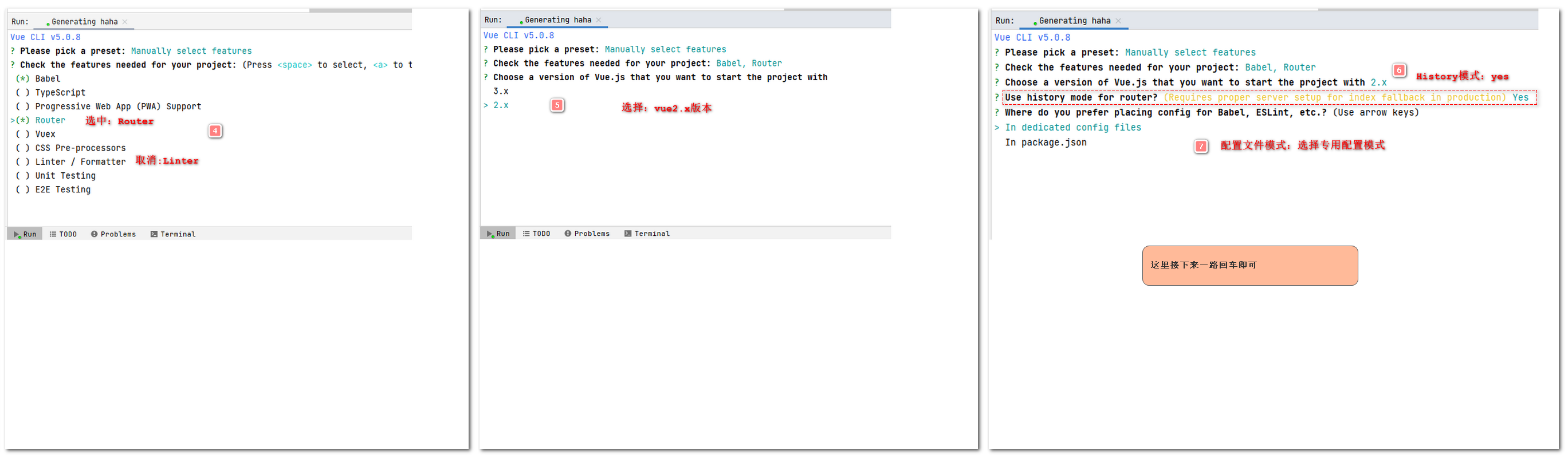Select the Generating haha tab in middle panel
The width and height of the screenshot is (1568, 458).
click(x=557, y=20)
